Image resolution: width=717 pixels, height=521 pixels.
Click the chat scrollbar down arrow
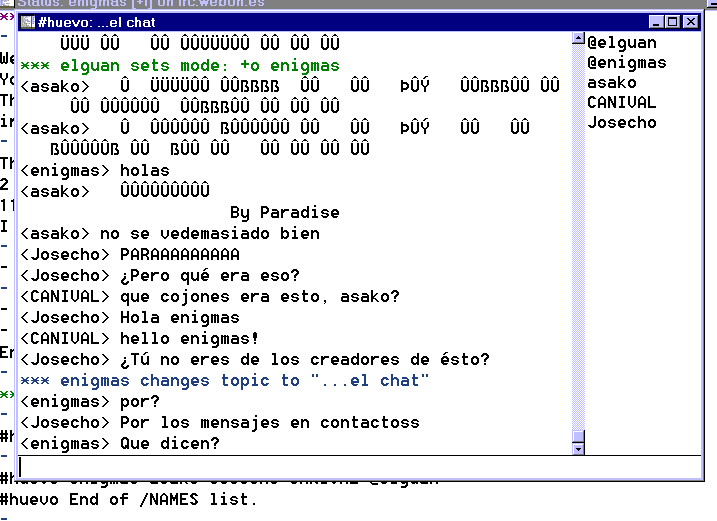click(577, 448)
